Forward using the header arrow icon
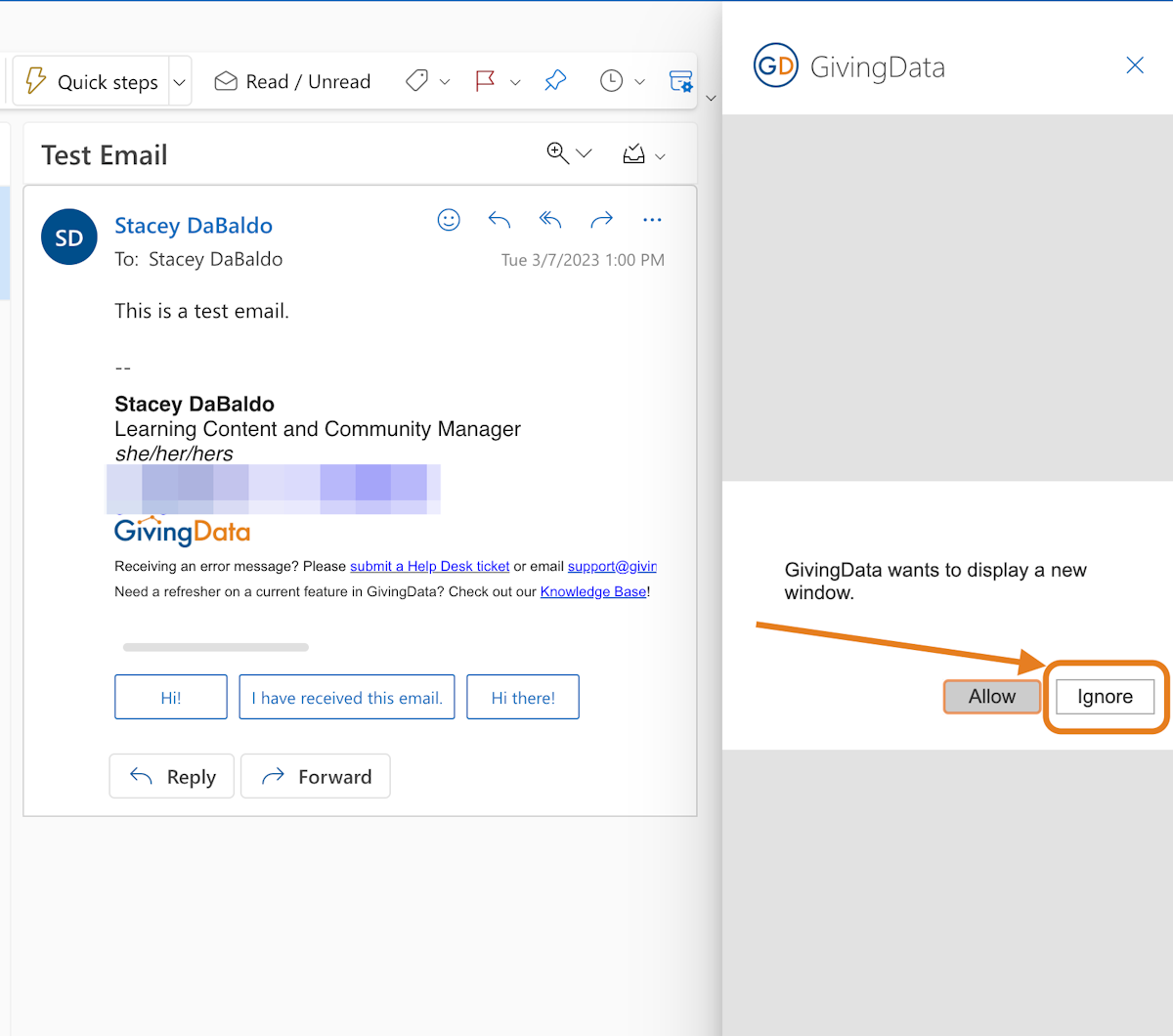 click(601, 220)
